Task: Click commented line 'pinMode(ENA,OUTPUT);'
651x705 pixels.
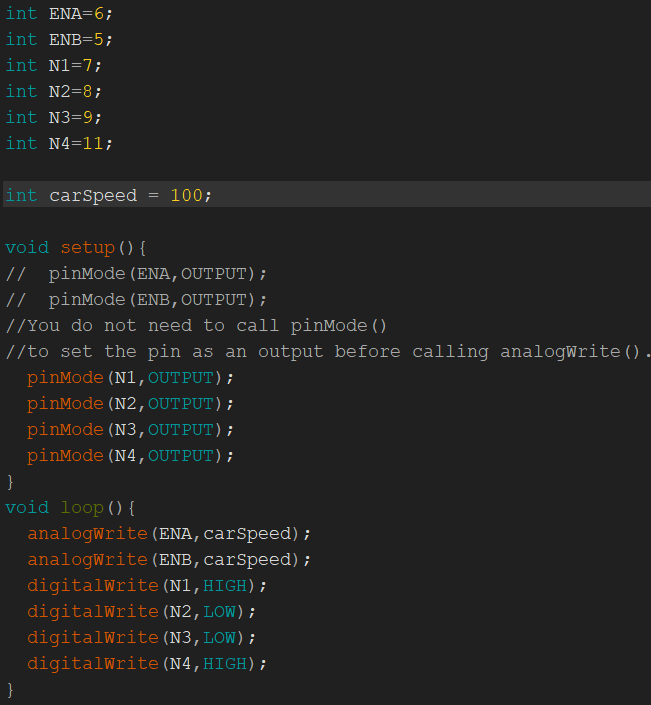Action: pos(136,274)
